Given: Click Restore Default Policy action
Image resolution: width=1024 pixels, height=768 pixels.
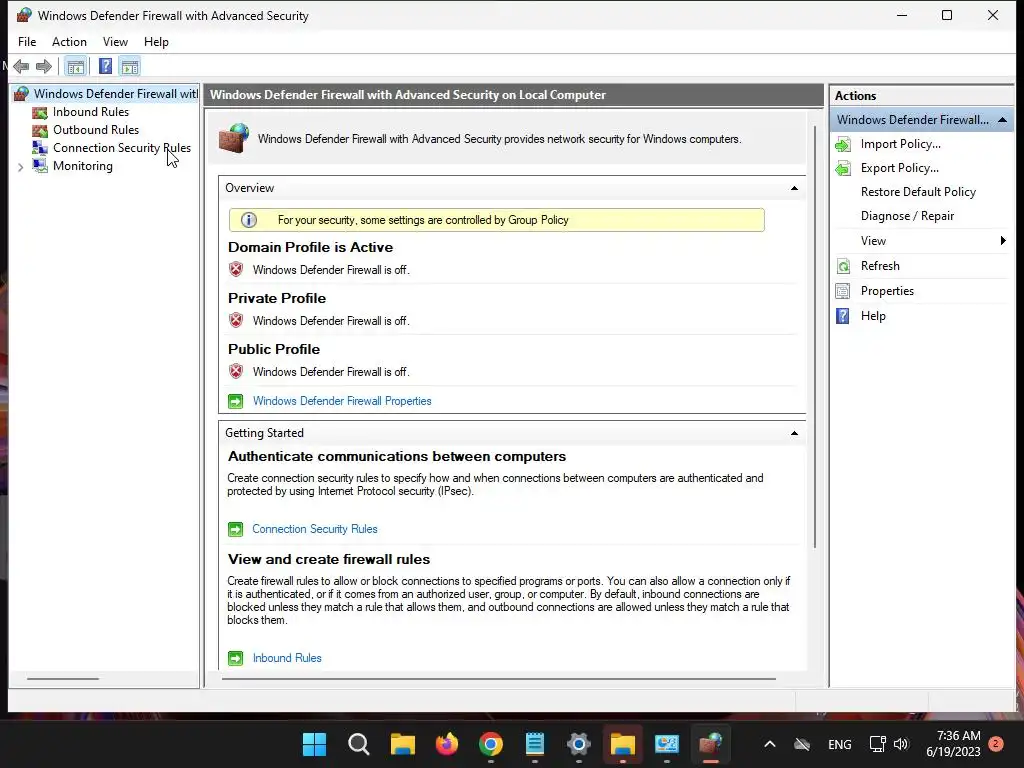Looking at the screenshot, I should (x=918, y=192).
